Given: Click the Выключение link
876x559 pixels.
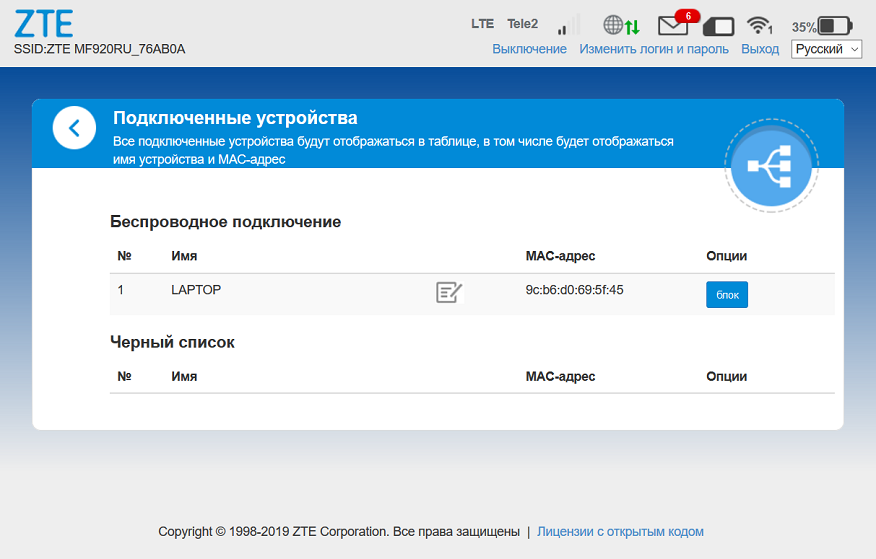Looking at the screenshot, I should tap(529, 49).
